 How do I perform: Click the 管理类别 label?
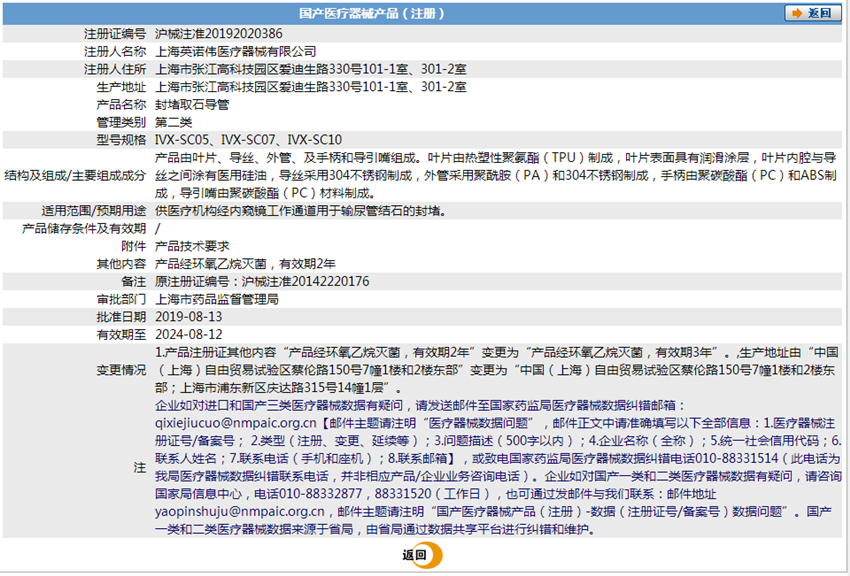pos(121,122)
